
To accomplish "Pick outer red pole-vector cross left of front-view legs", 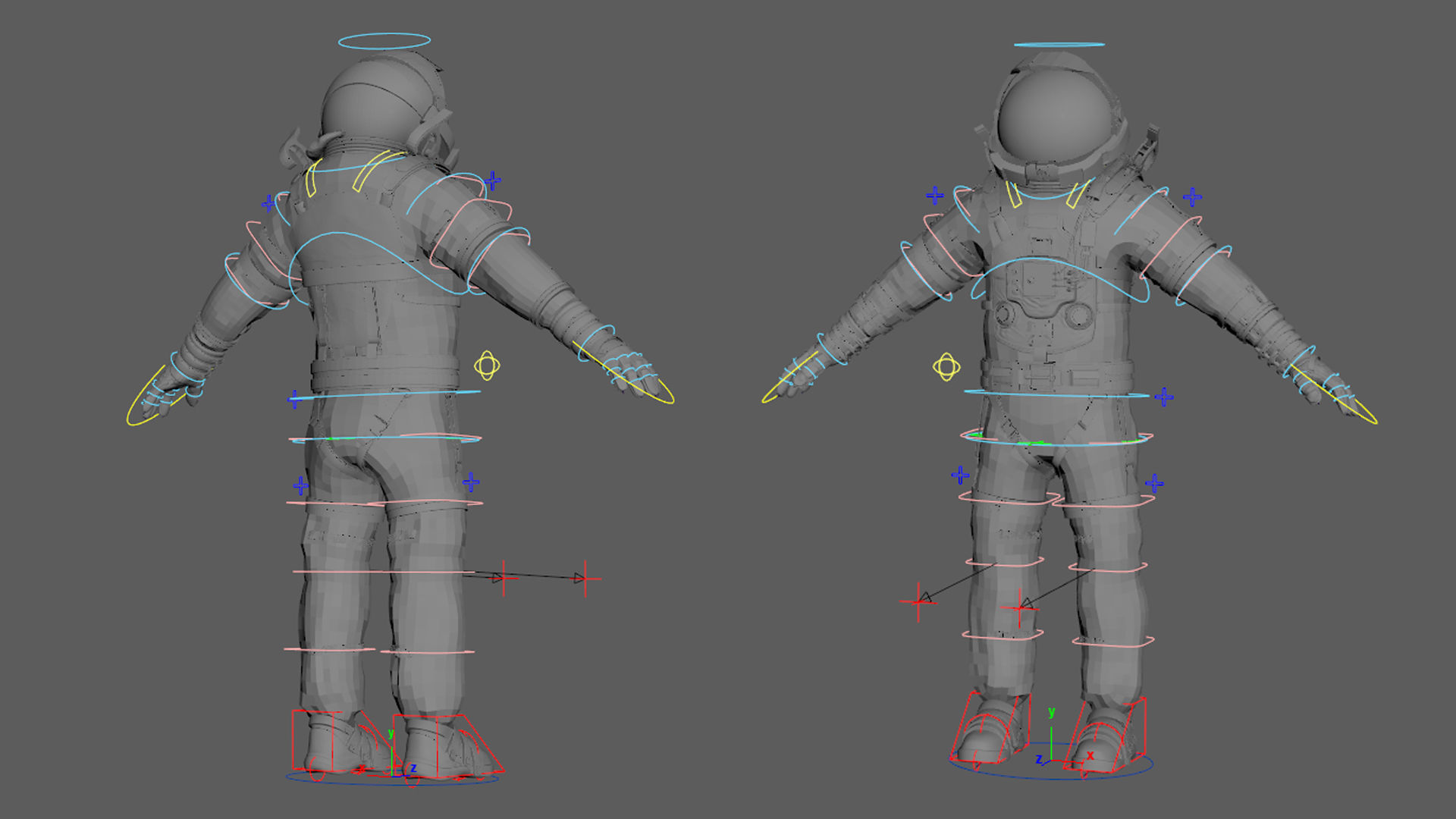I will (918, 602).
